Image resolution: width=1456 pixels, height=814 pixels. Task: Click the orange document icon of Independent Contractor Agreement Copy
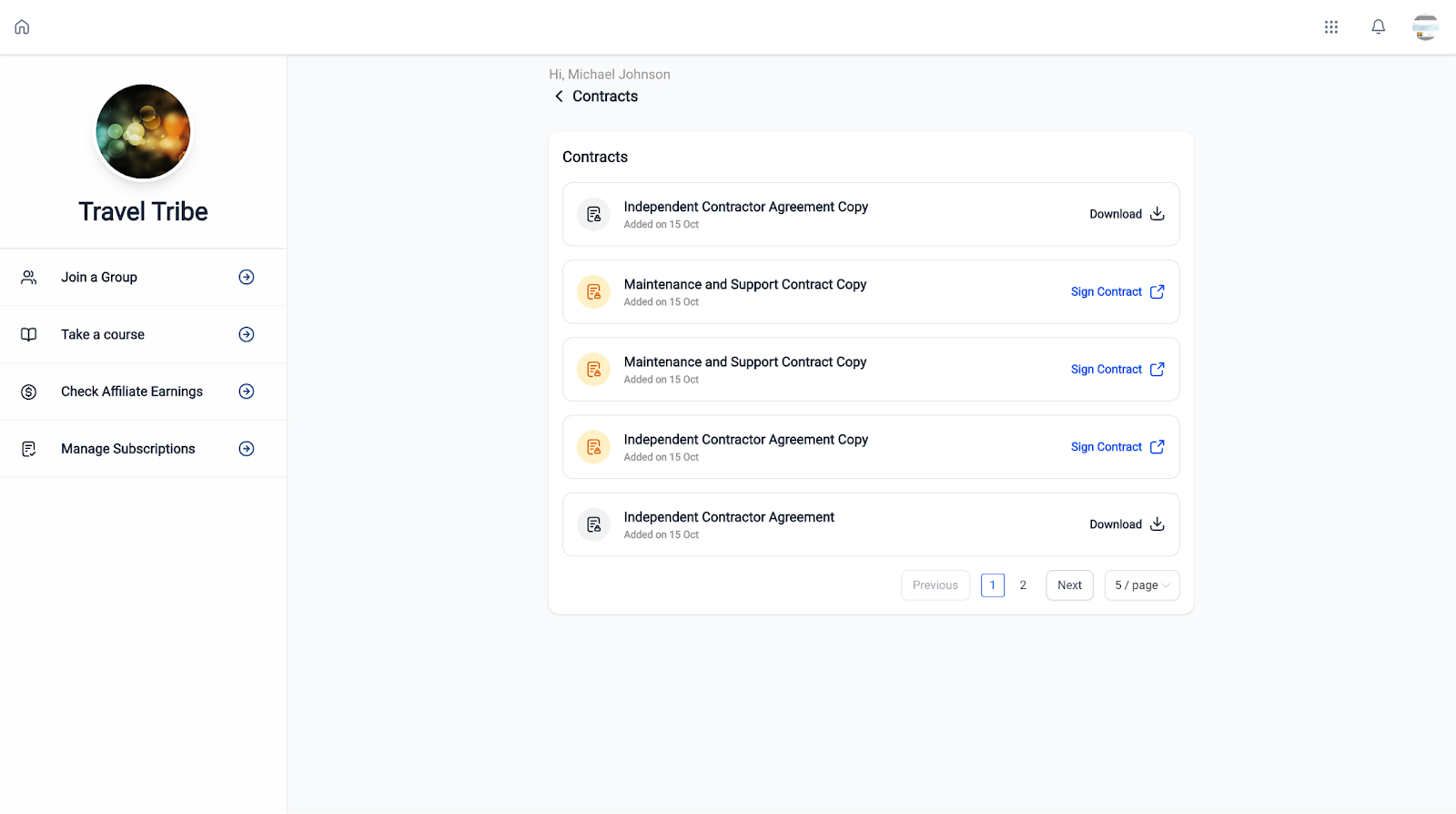594,447
